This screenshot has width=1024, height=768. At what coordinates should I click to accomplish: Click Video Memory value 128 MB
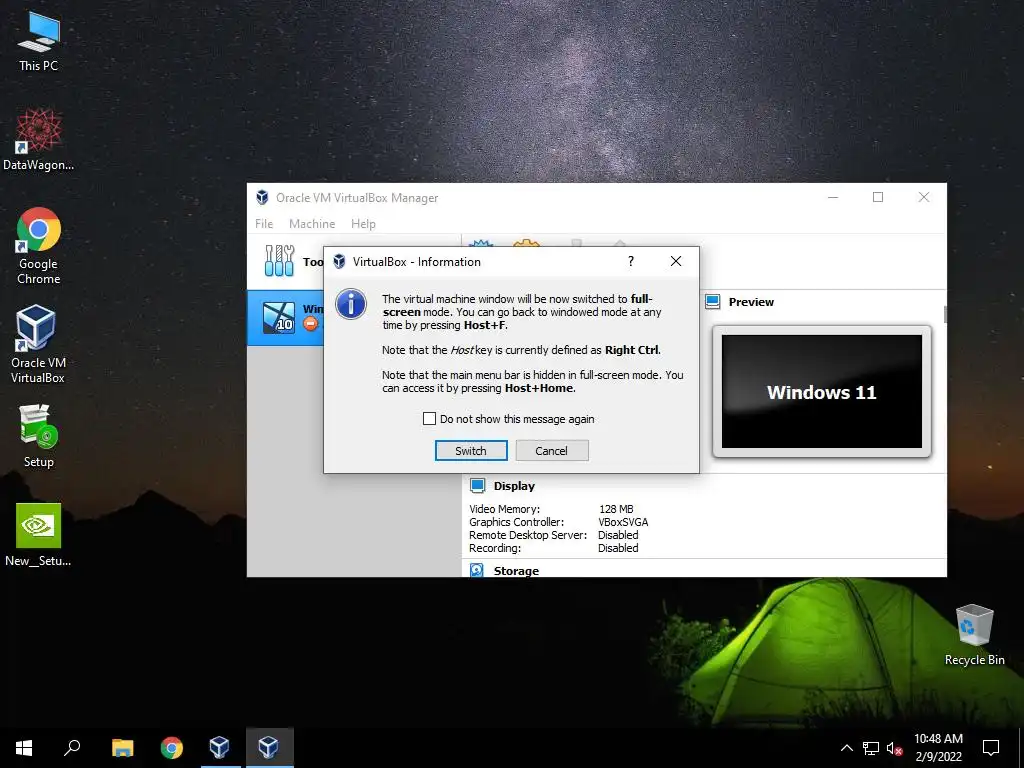coord(616,509)
